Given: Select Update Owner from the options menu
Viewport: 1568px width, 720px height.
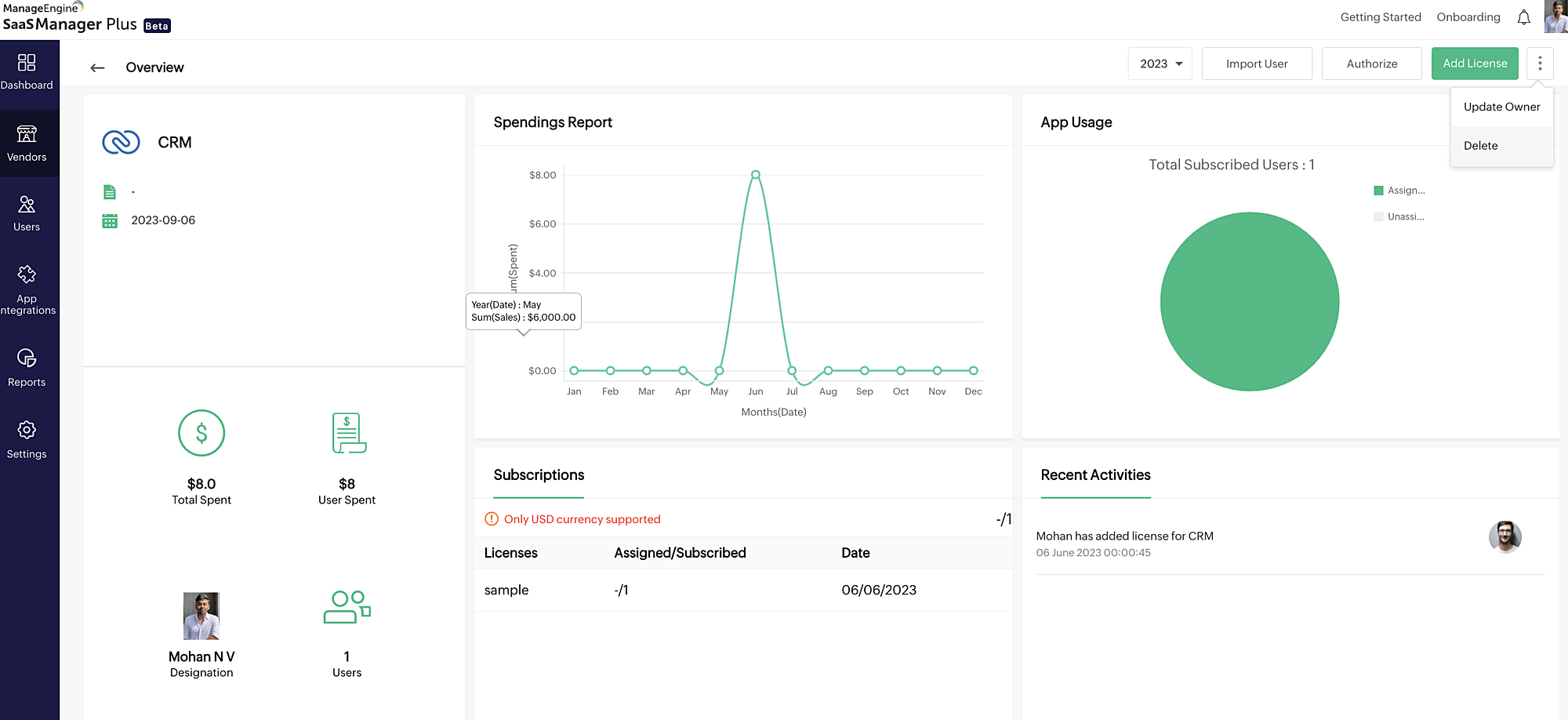Looking at the screenshot, I should pyautogui.click(x=1501, y=107).
